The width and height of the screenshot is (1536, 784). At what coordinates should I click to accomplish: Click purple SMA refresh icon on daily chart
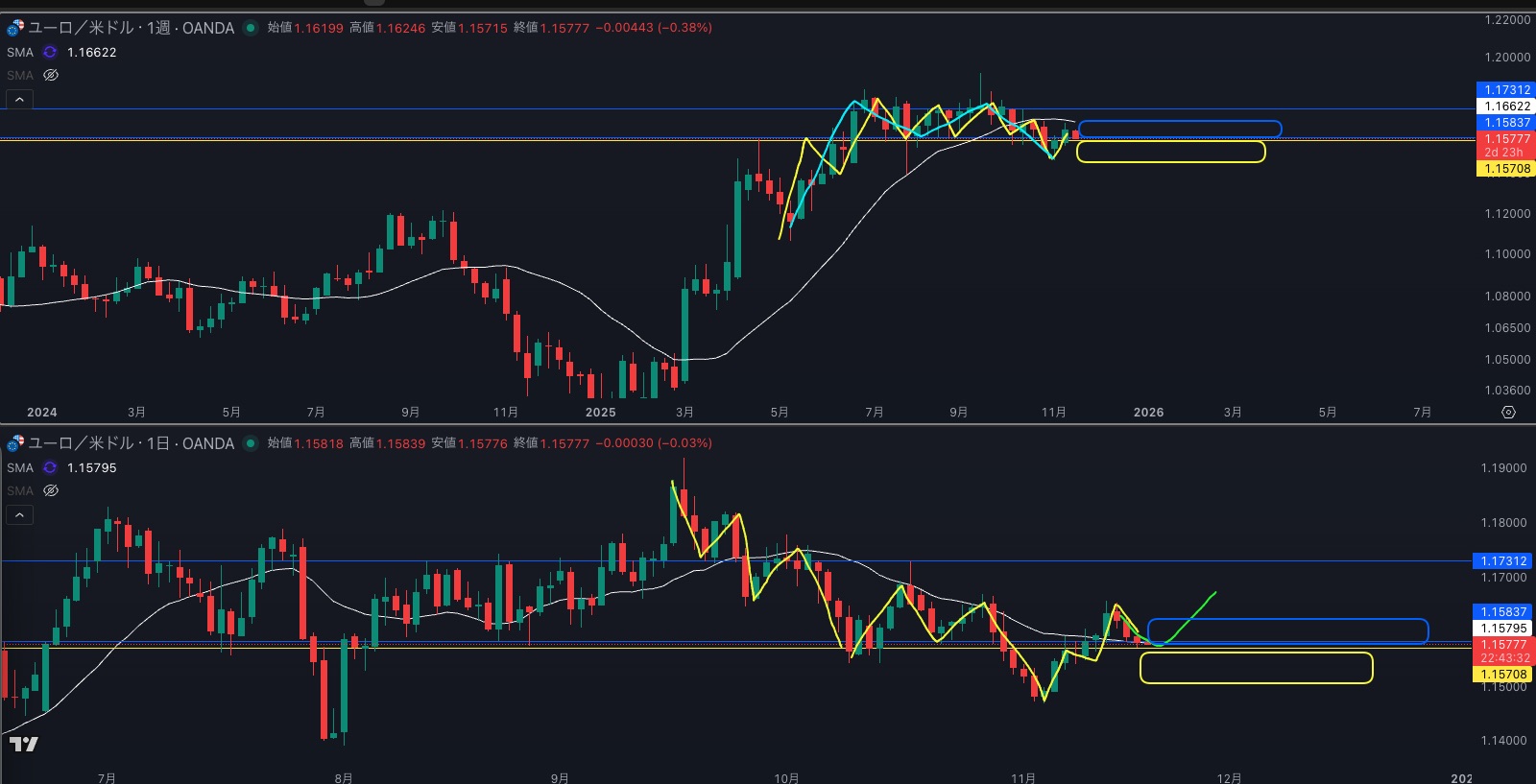(x=50, y=468)
